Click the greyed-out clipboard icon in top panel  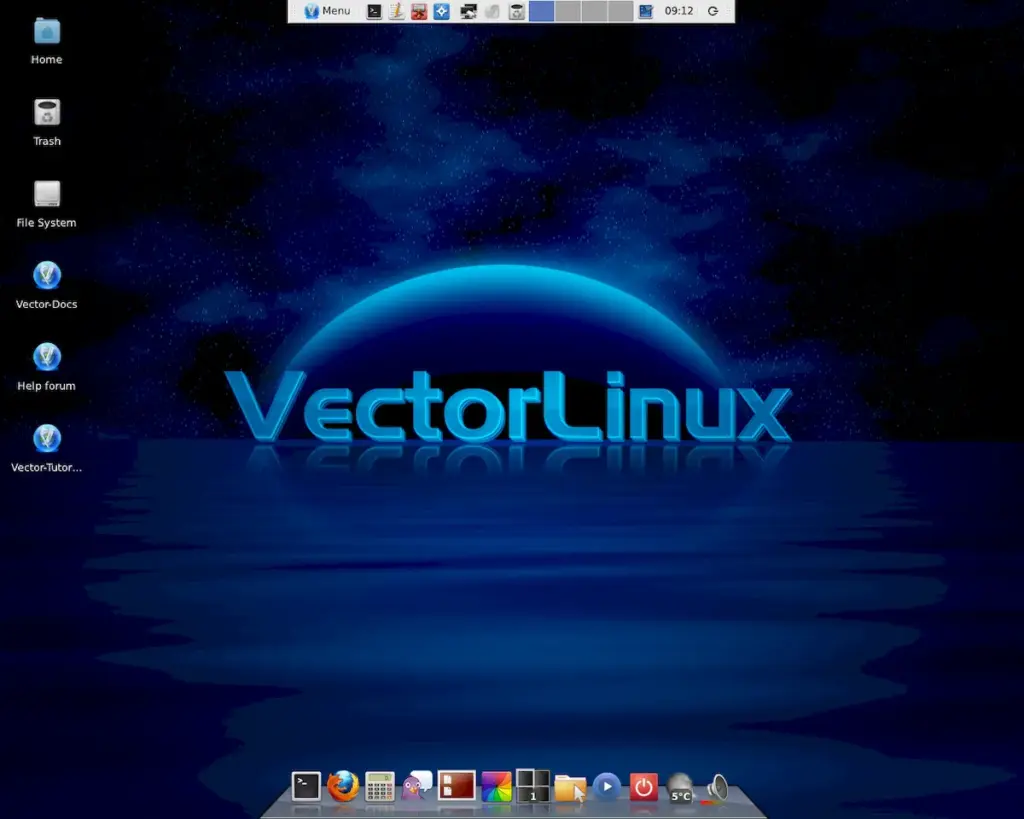click(x=492, y=11)
